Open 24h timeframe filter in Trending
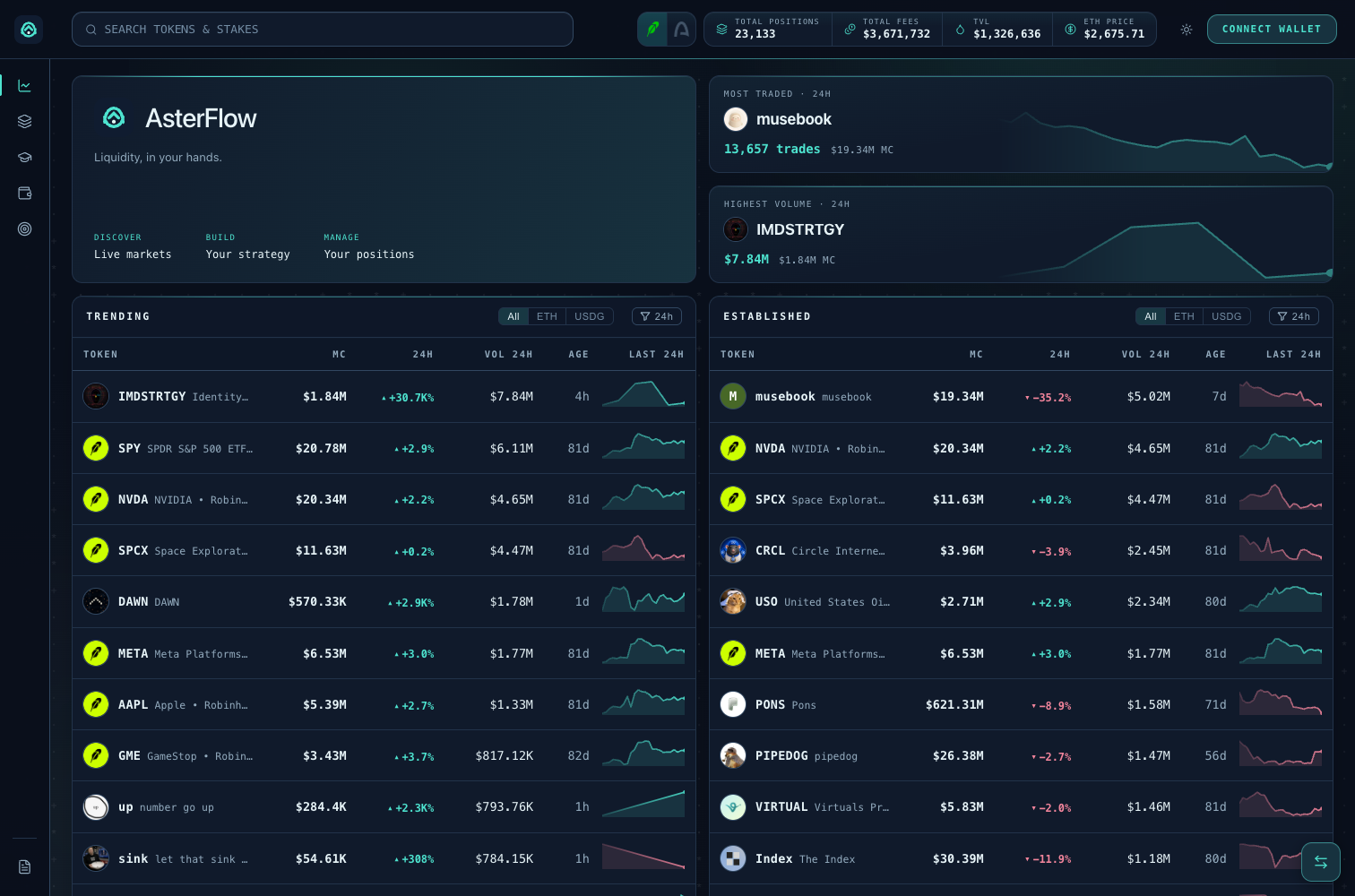Viewport: 1355px width, 896px height. pyautogui.click(x=657, y=316)
